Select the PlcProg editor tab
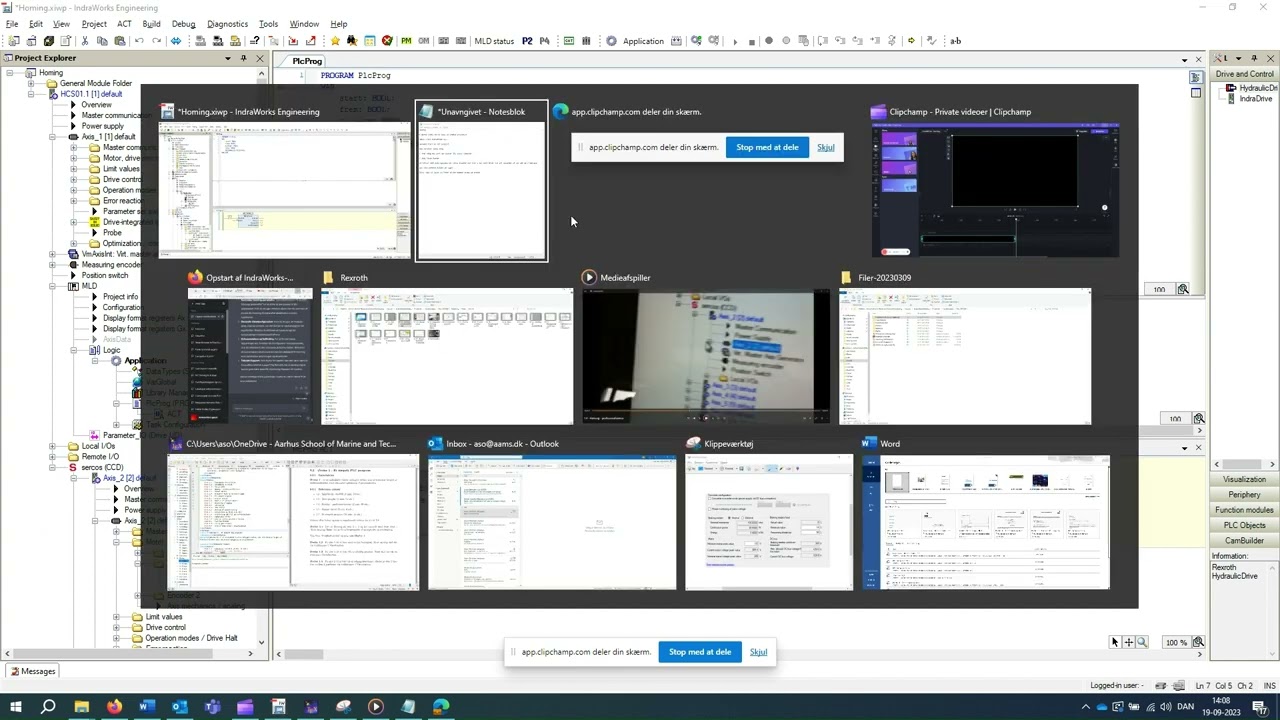The width and height of the screenshot is (1280, 720). (x=307, y=61)
